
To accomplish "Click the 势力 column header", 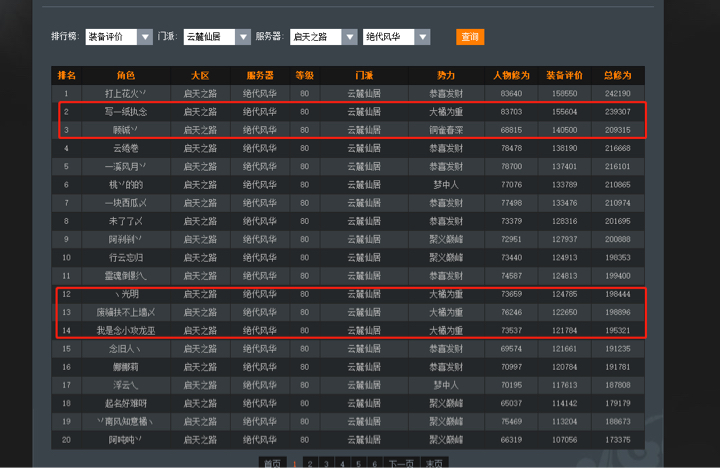I will tap(446, 75).
